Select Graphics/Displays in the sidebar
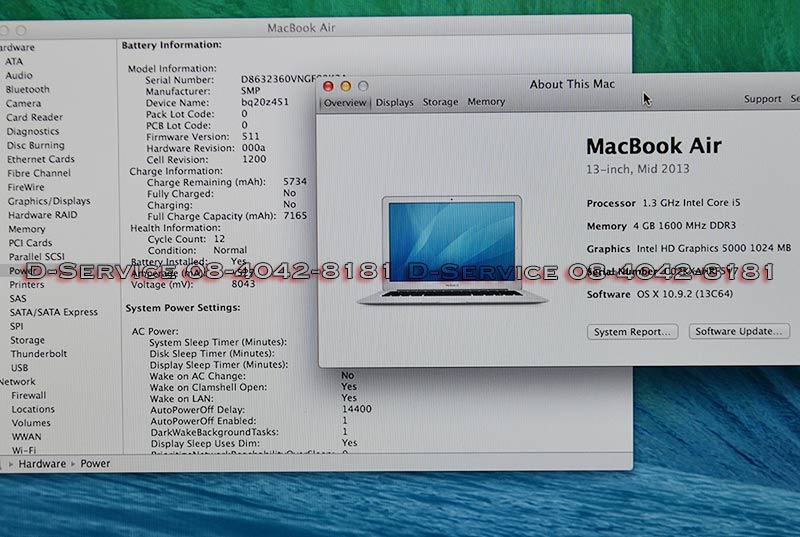800x537 pixels. 49,201
